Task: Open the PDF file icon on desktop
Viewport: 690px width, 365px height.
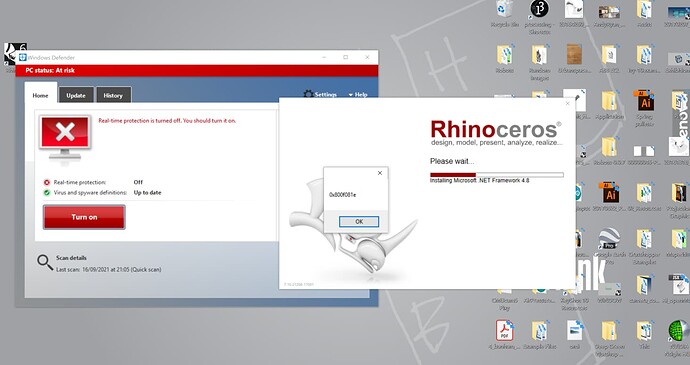Action: (504, 330)
